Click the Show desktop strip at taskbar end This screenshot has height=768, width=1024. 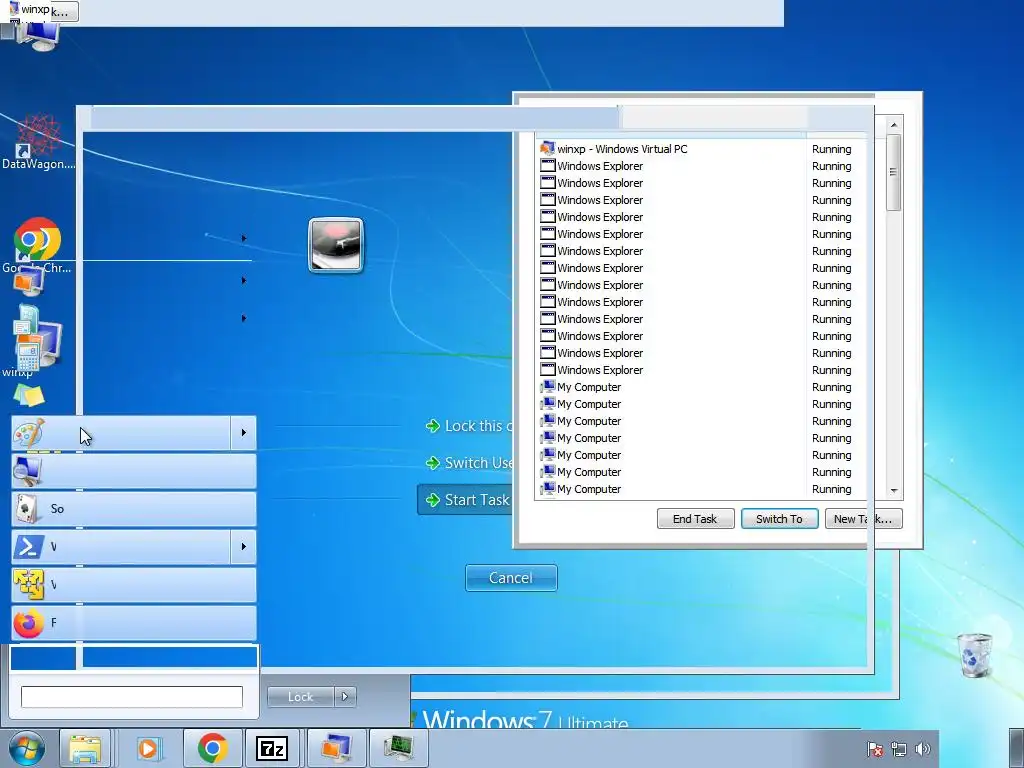[x=1017, y=748]
